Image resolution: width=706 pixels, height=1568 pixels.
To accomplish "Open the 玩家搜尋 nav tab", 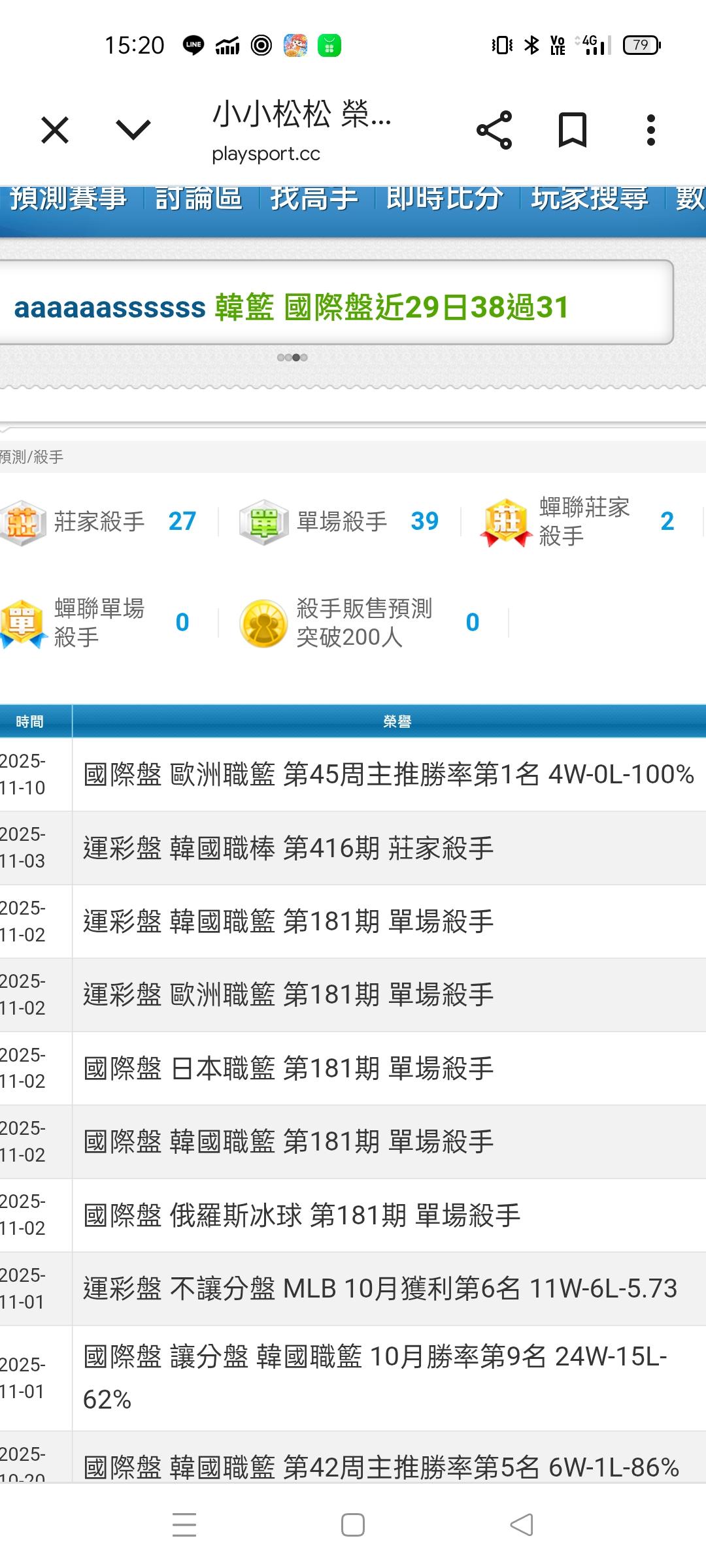I will pyautogui.click(x=590, y=198).
